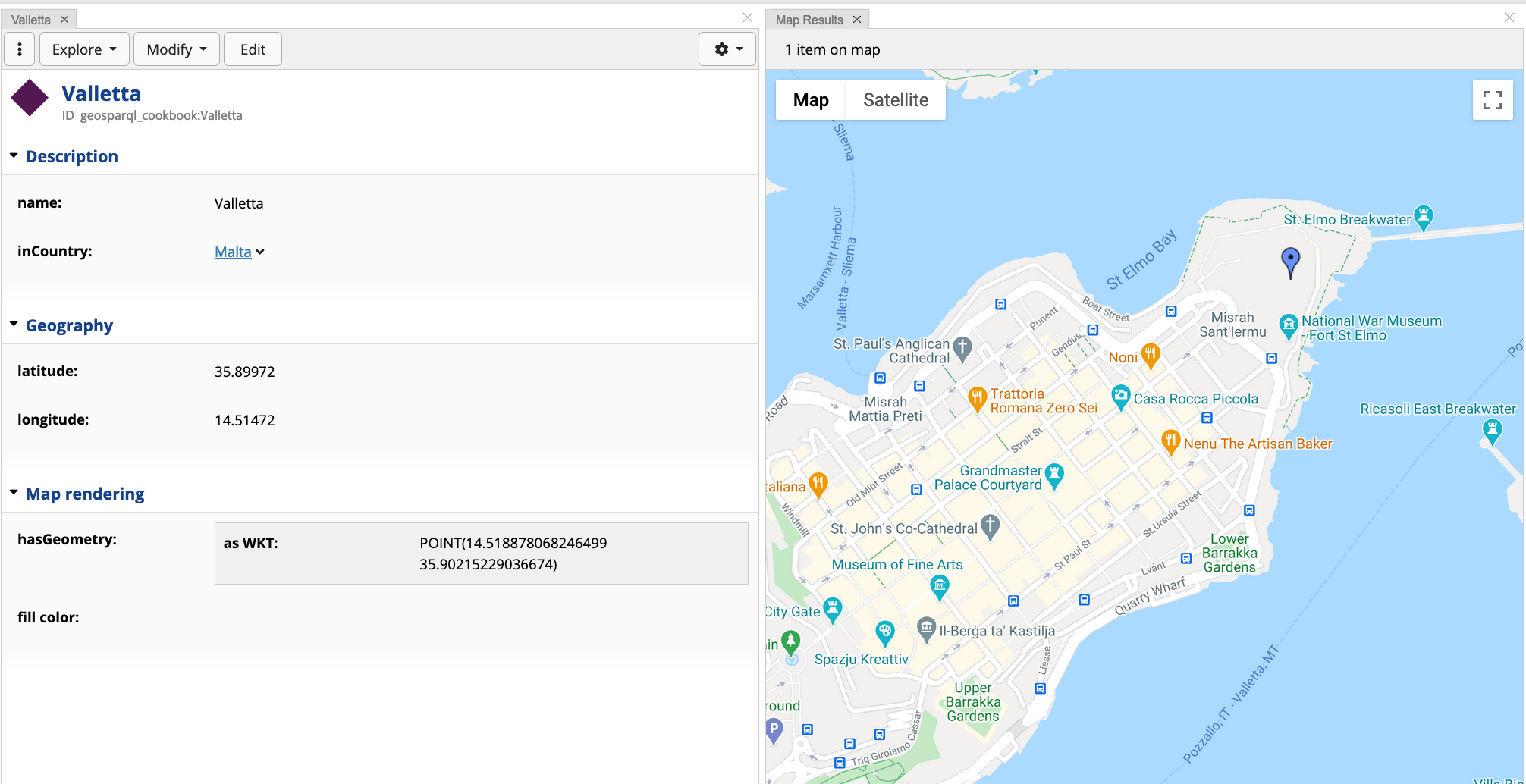The height and width of the screenshot is (784, 1526).
Task: Switch map to Satellite view
Action: 895,100
